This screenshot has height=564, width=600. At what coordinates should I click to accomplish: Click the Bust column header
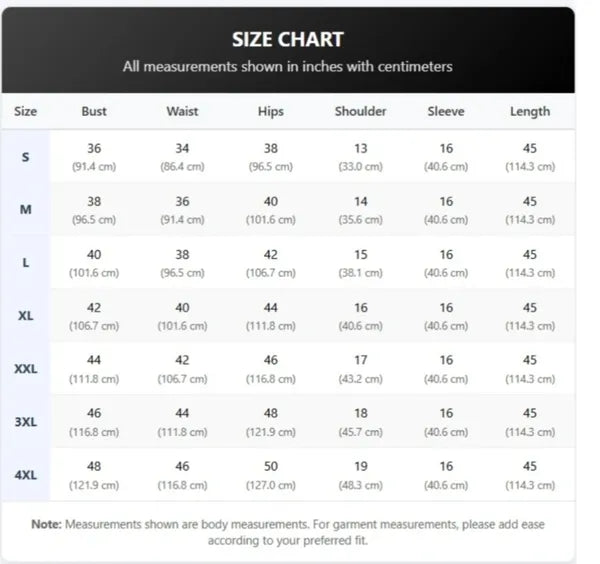(94, 111)
